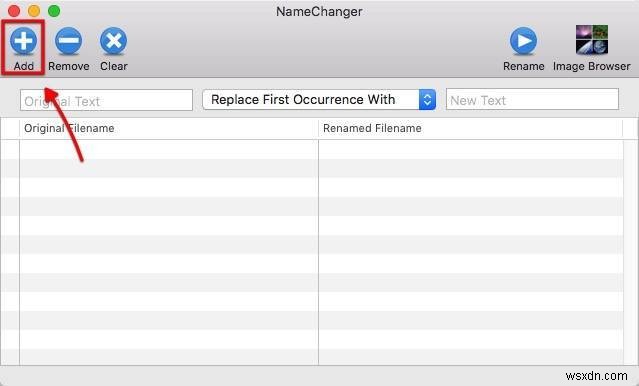Viewport: 639px width, 386px height.
Task: Click the Clear X icon
Action: 113,41
